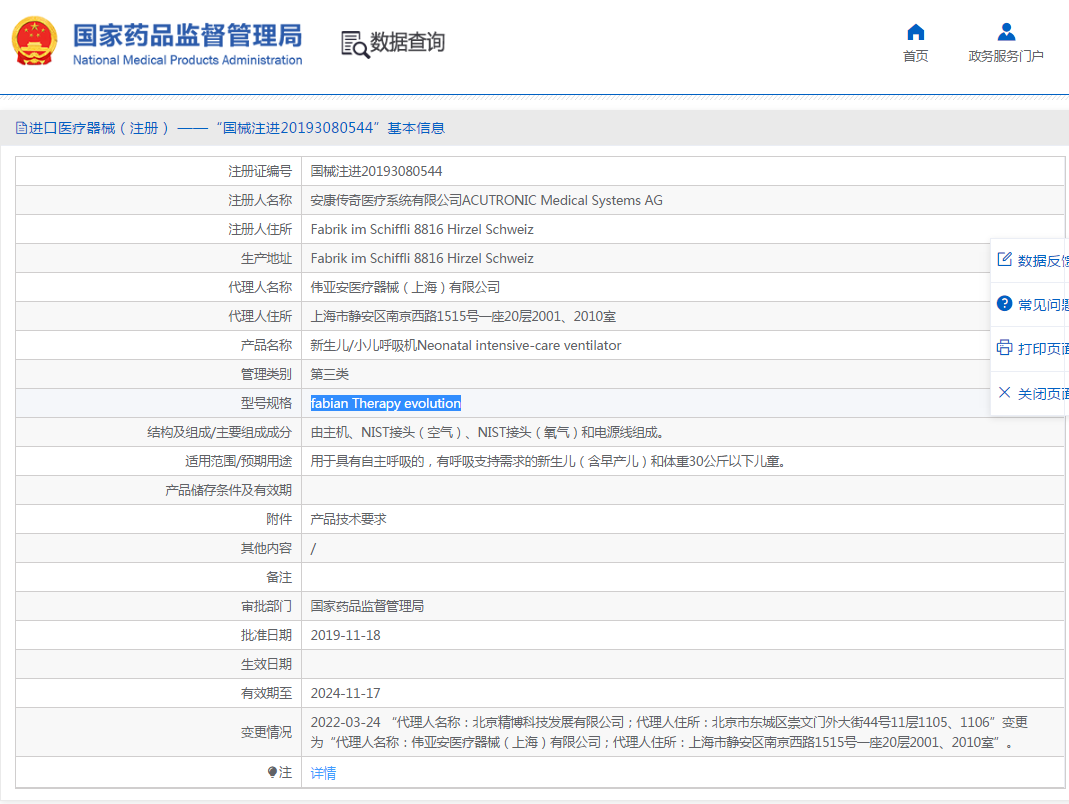Go to 首页 home icon

[916, 32]
